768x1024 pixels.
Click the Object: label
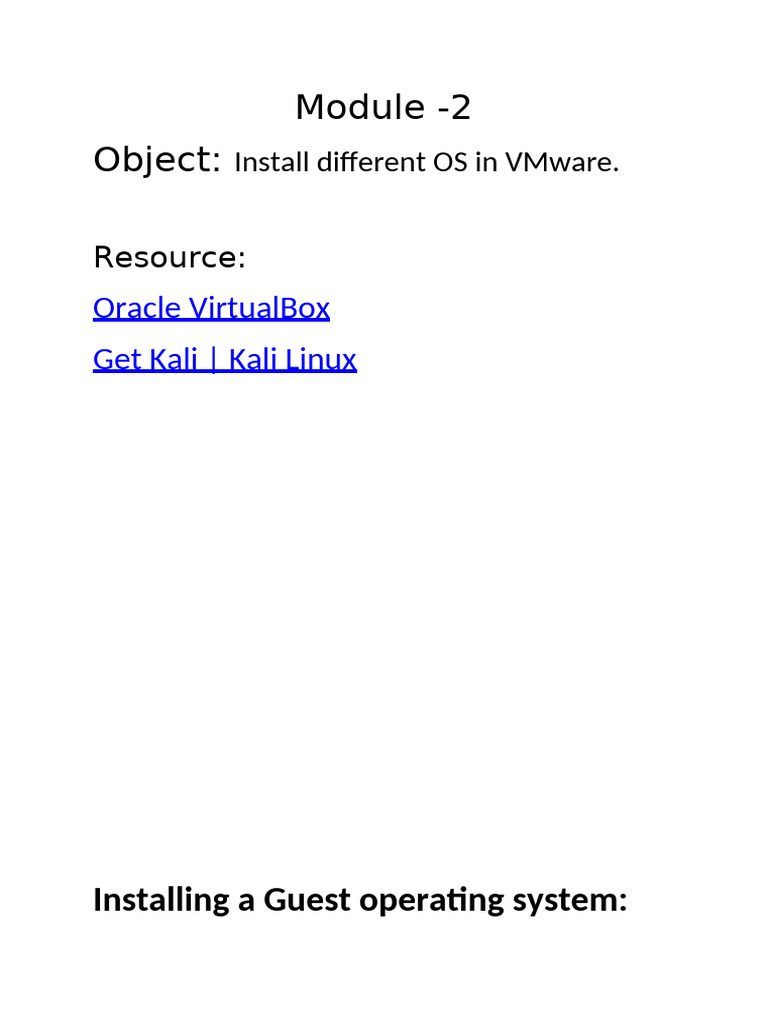(157, 160)
